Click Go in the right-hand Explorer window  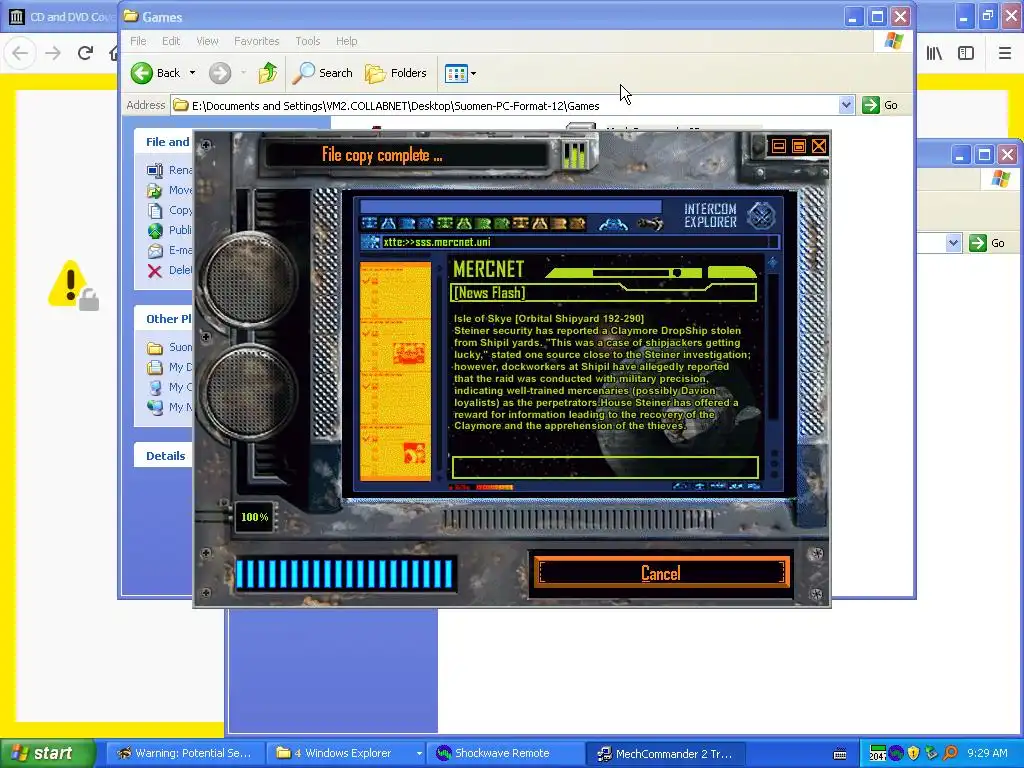pyautogui.click(x=987, y=244)
